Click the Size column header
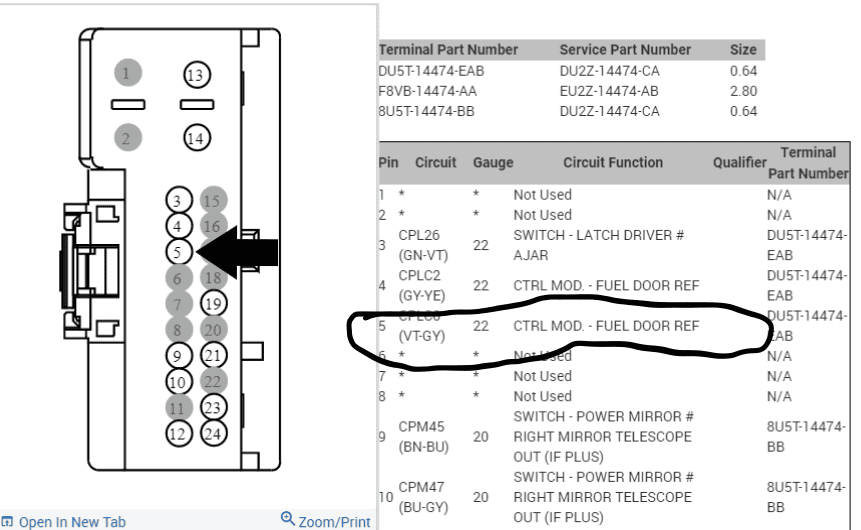Screen dimensions: 861x530 click(743, 50)
